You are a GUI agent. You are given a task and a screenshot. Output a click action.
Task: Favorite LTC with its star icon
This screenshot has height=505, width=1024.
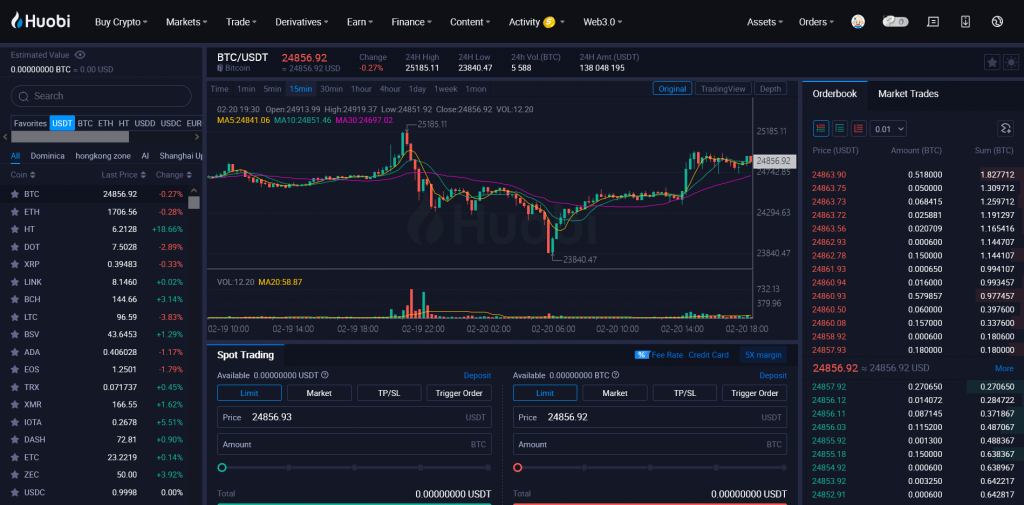[x=14, y=317]
